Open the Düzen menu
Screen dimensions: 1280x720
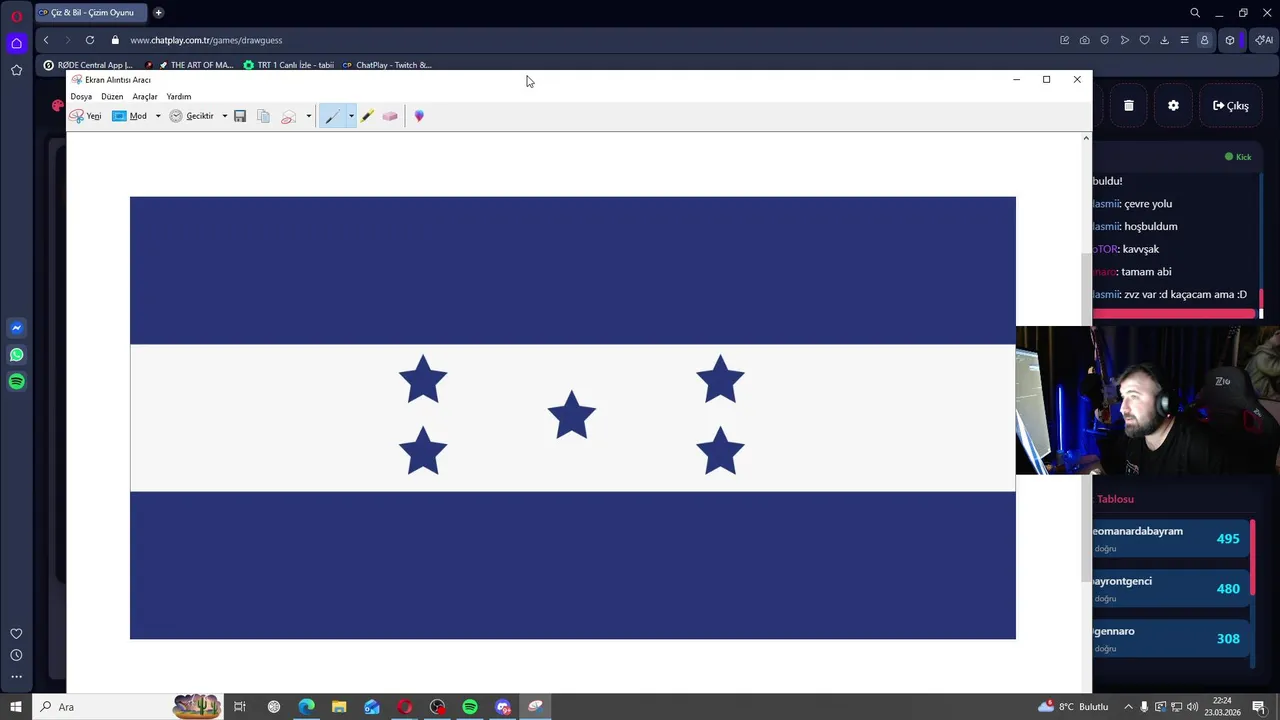[112, 97]
